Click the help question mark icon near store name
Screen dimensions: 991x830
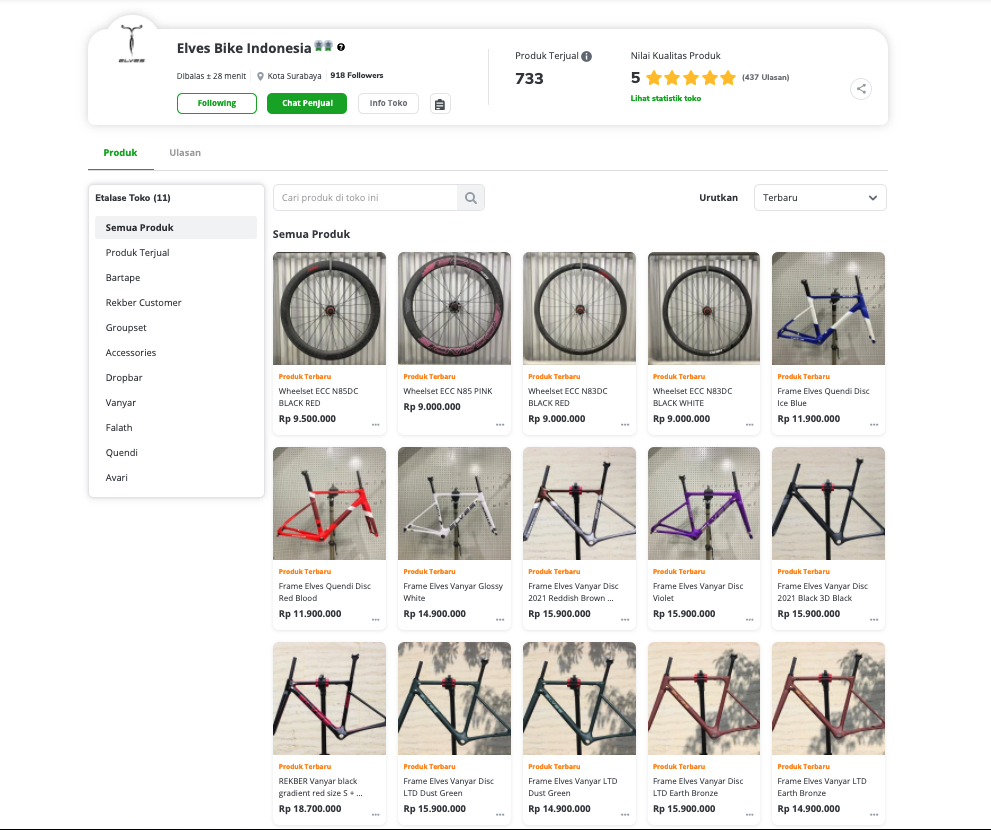click(341, 47)
